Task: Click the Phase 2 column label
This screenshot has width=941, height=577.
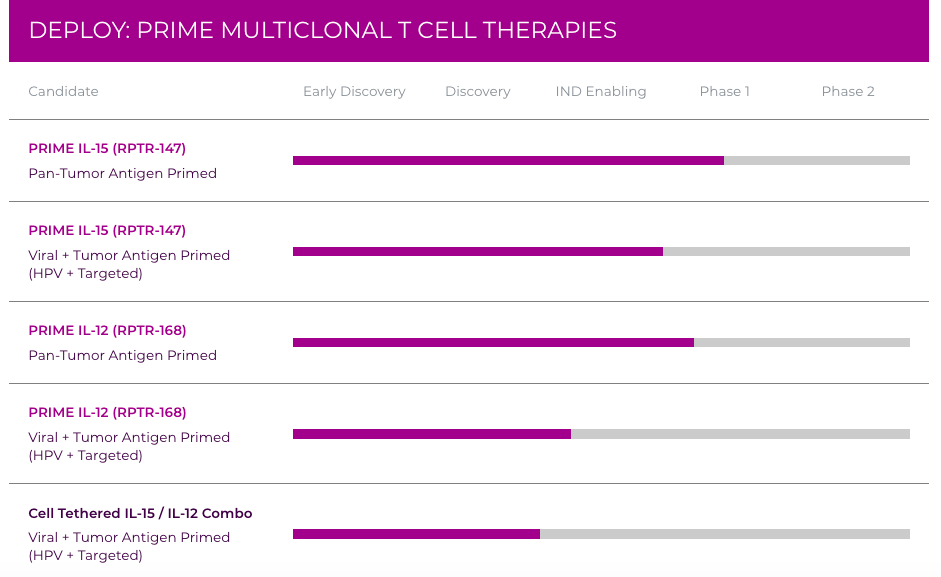Action: coord(847,91)
